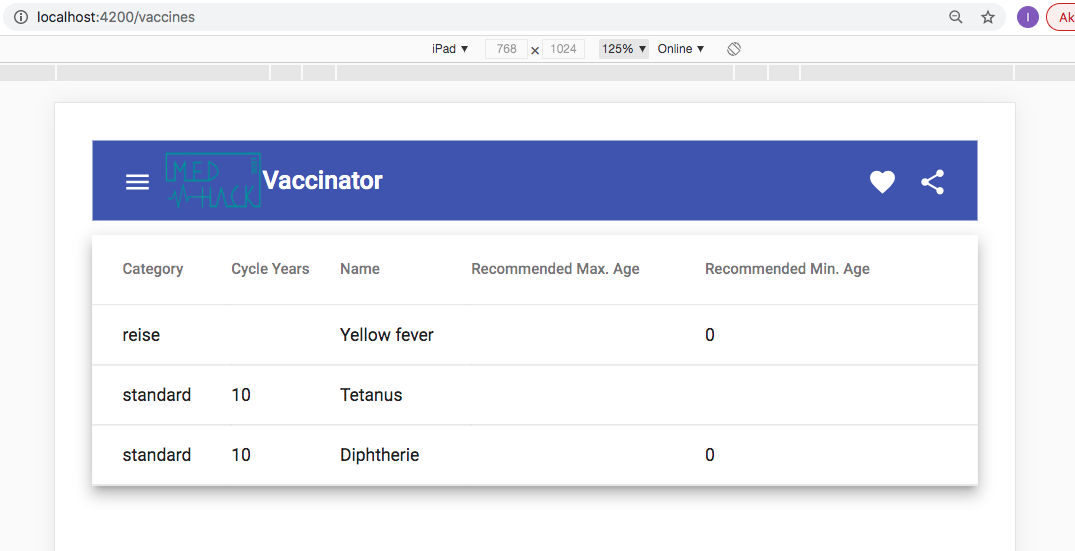1075x551 pixels.
Task: Click the heart favorite icon
Action: (x=882, y=182)
